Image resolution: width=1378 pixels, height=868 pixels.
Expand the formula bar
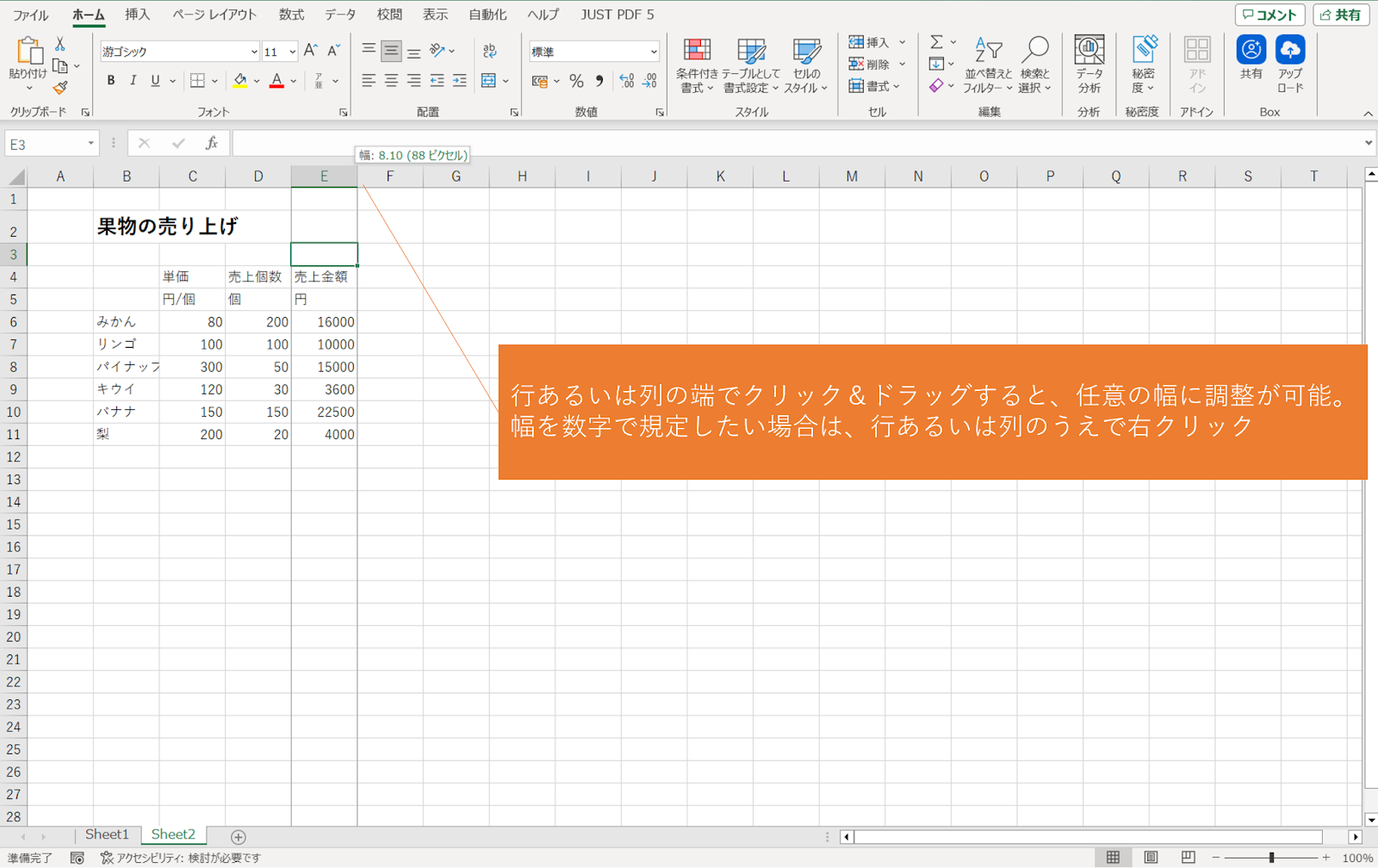click(1369, 144)
